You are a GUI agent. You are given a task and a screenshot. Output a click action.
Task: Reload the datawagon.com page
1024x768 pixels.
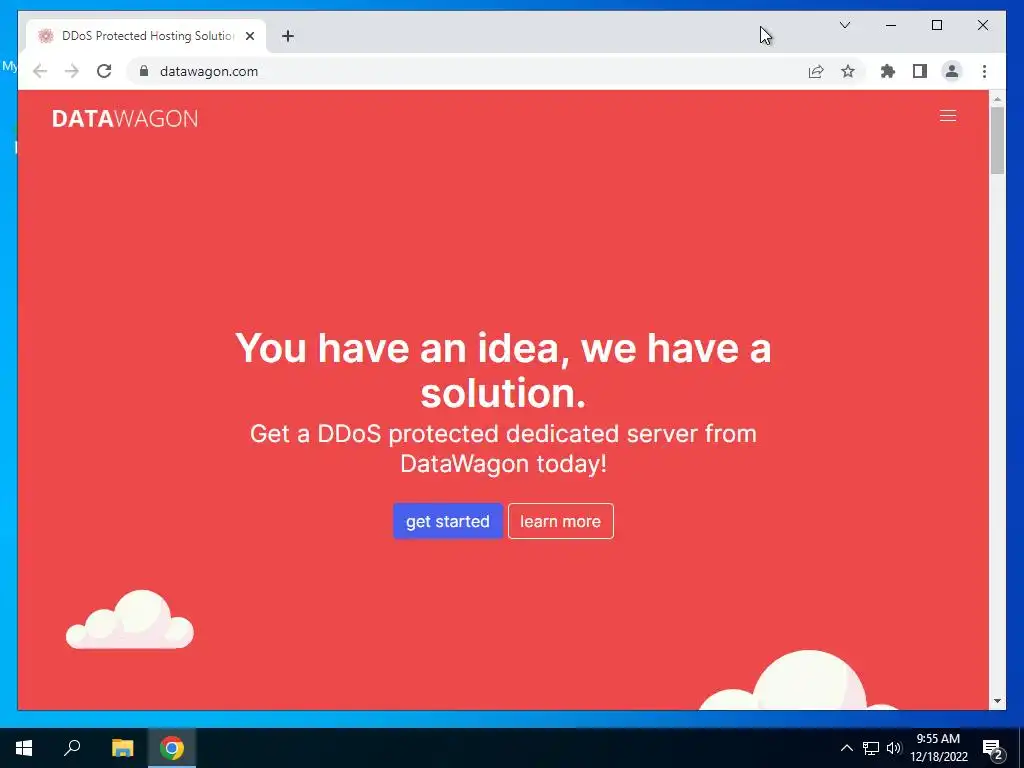[104, 71]
